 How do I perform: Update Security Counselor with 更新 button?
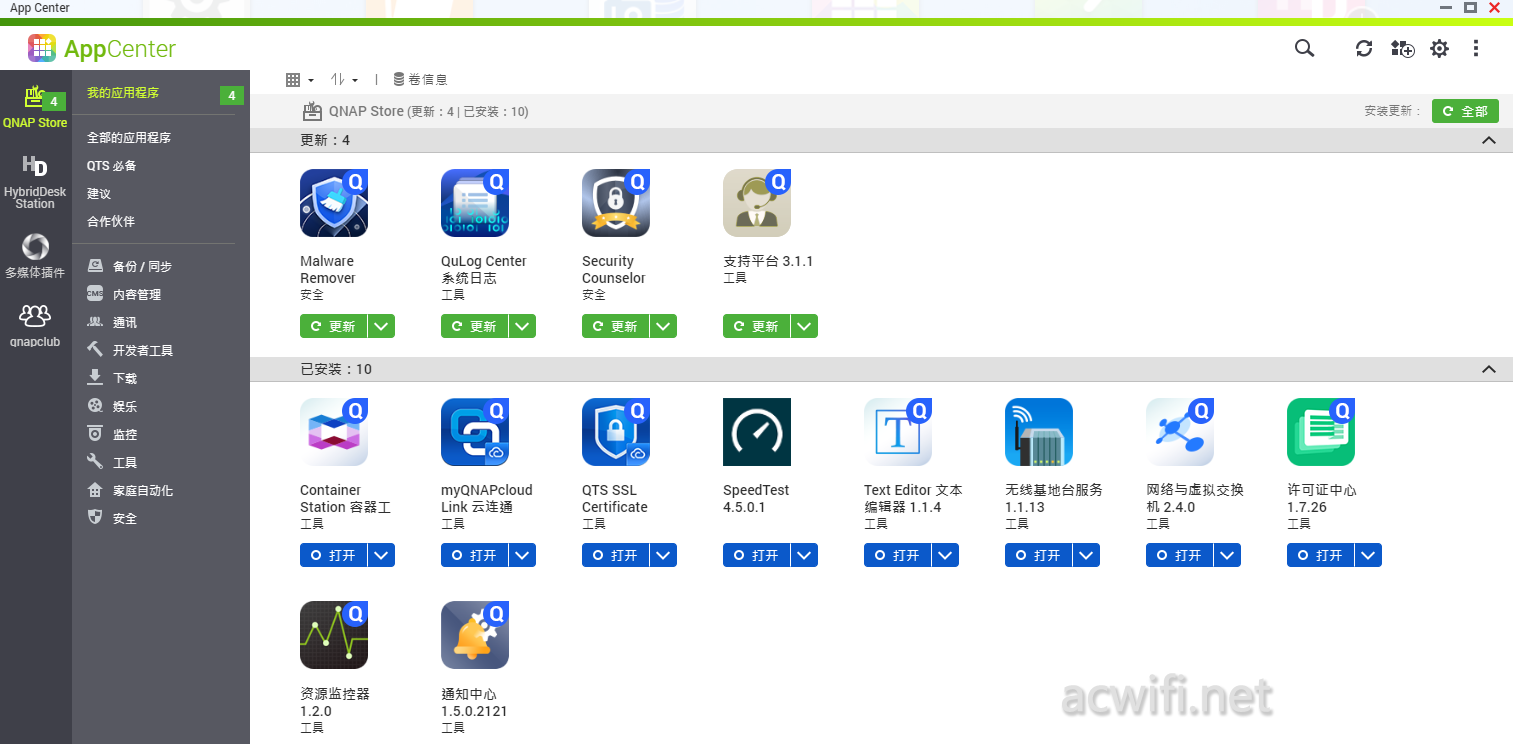pyautogui.click(x=616, y=326)
